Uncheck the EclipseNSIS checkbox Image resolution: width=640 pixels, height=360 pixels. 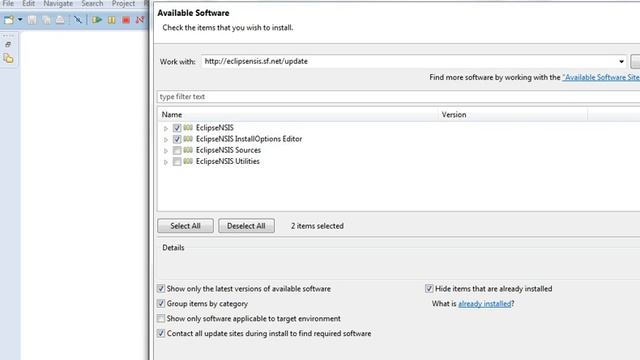point(177,128)
